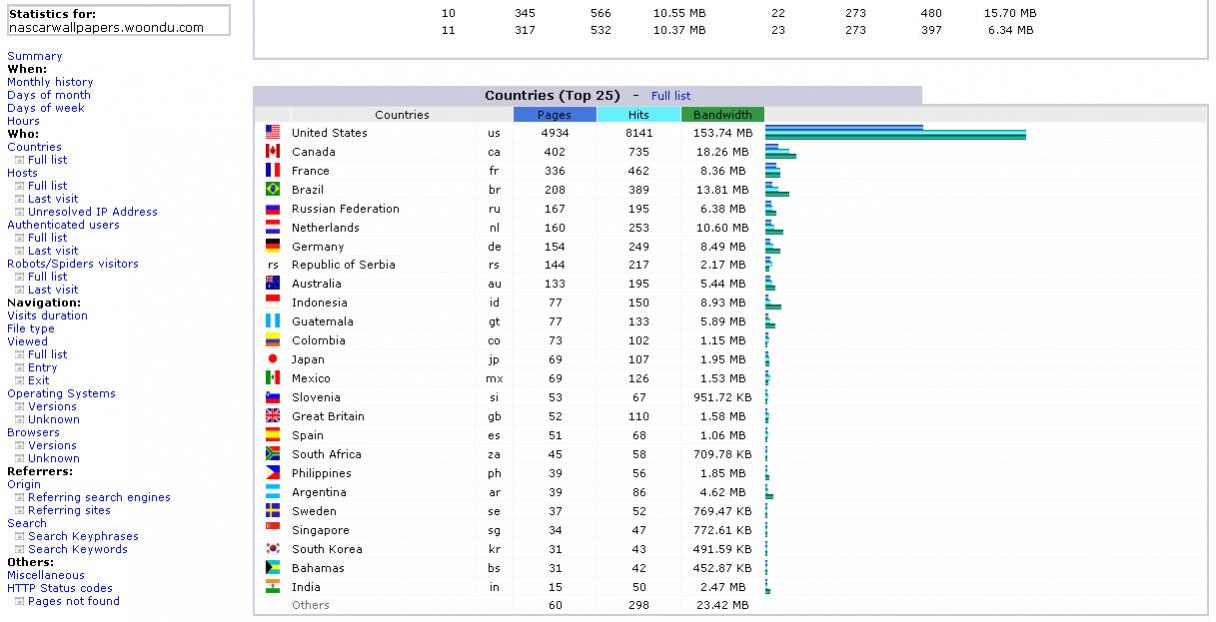Viewport: 1216px width, 622px height.
Task: Click the Canada flag icon
Action: (x=272, y=151)
